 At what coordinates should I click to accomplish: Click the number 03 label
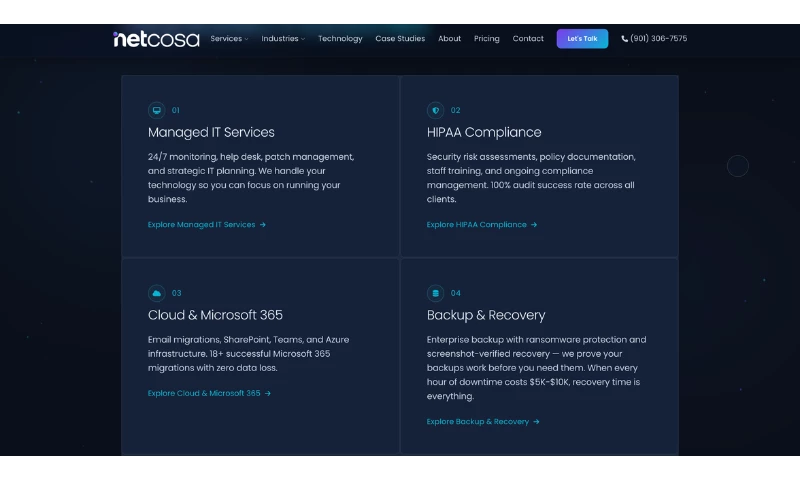[177, 293]
